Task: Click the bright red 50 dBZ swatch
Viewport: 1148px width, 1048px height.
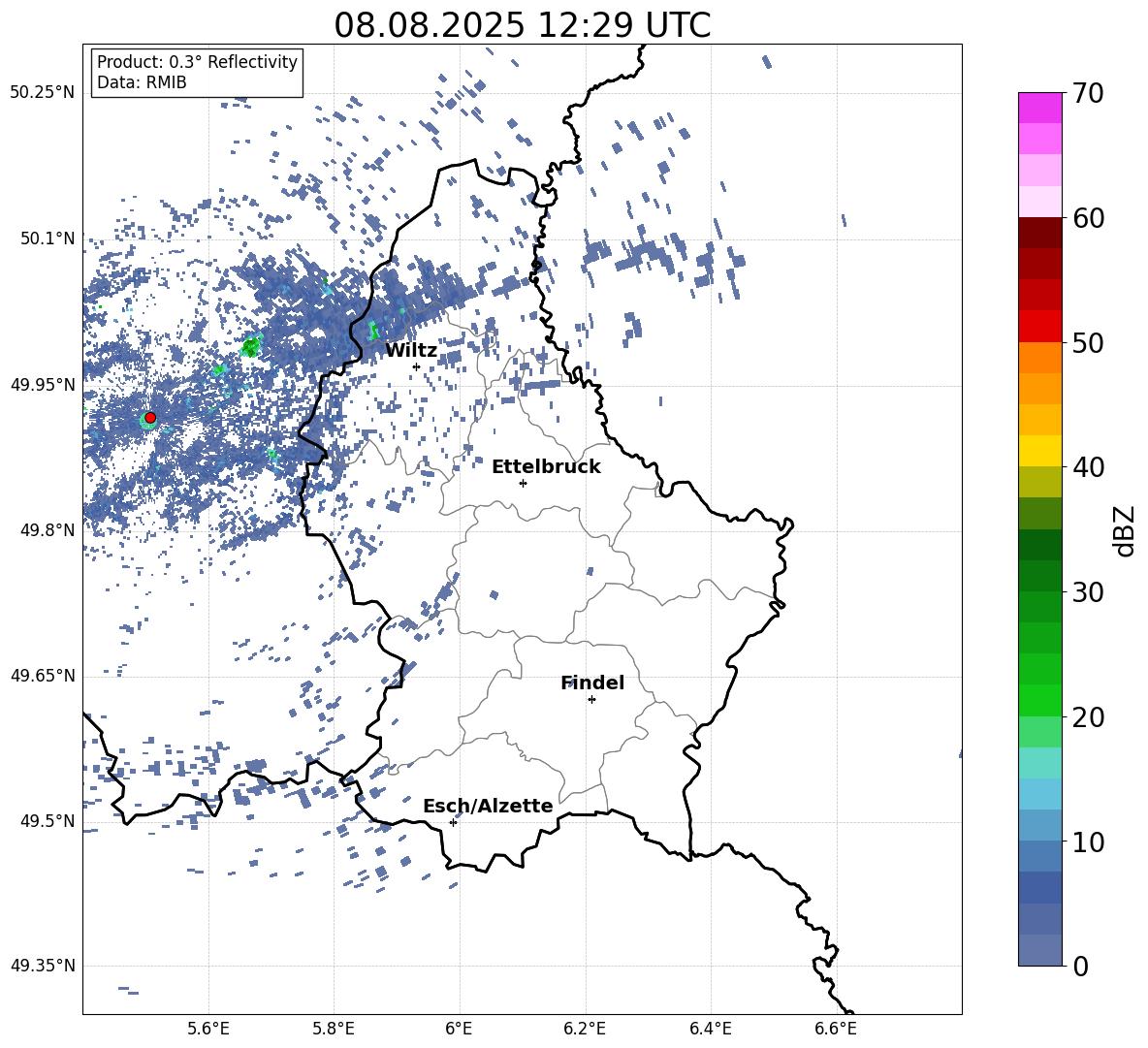Action: coord(1040,327)
